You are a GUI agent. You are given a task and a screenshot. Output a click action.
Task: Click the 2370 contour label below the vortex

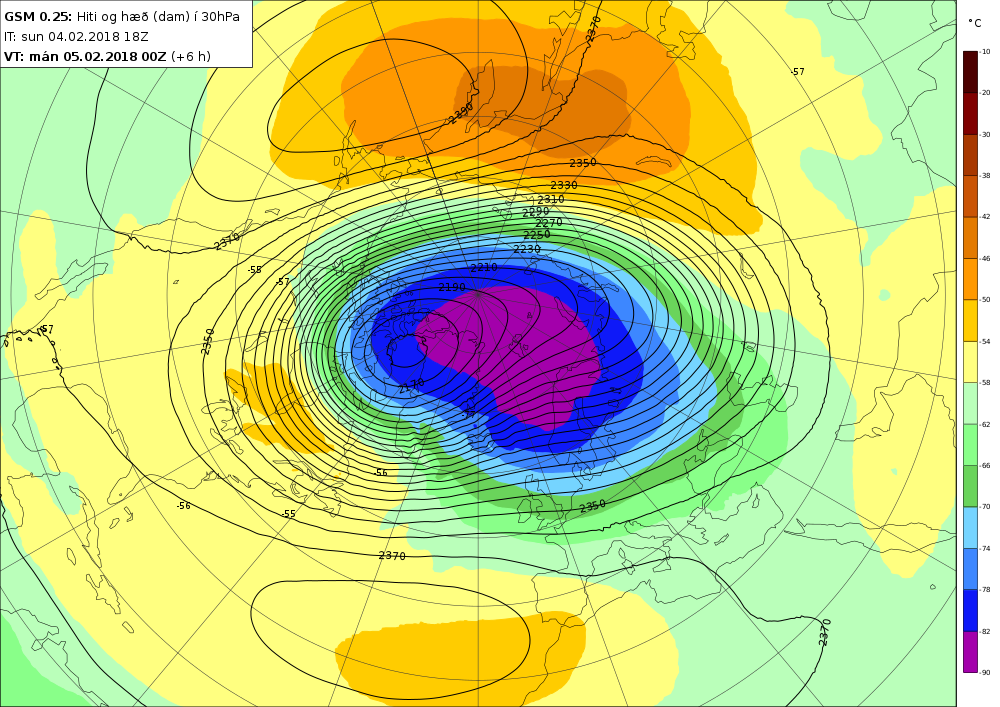[392, 556]
